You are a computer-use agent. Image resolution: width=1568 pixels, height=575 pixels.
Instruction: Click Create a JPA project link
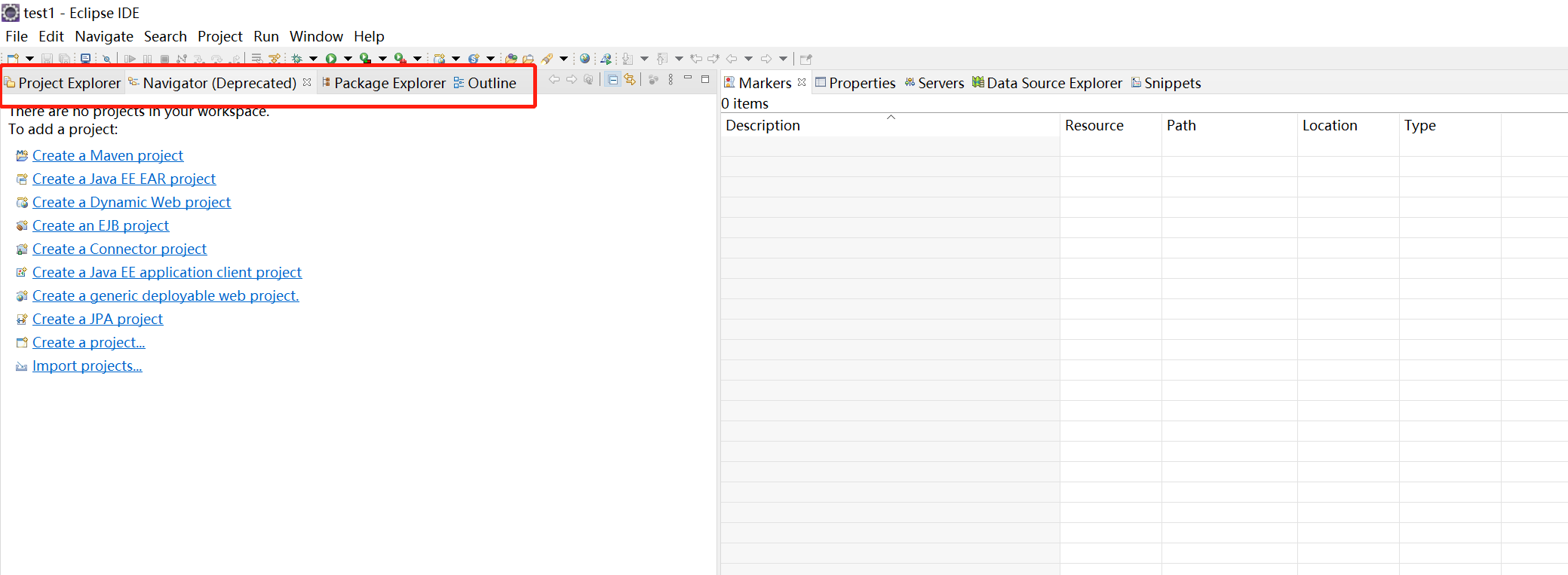tap(97, 319)
